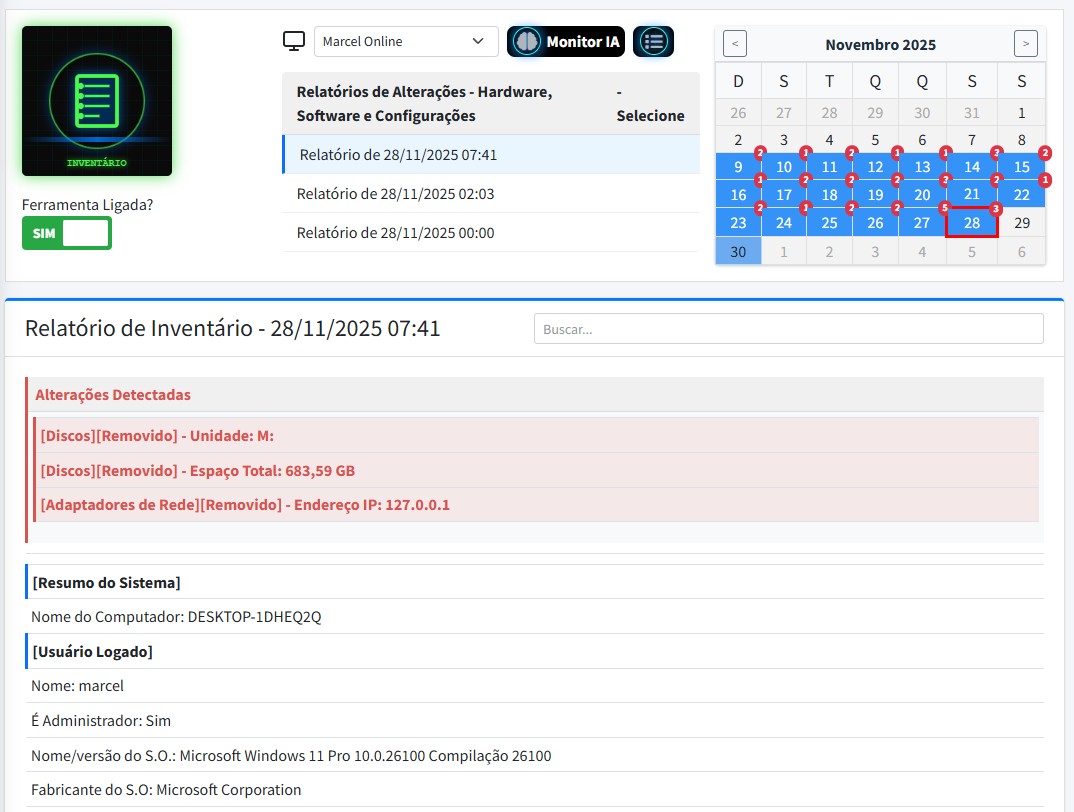Click the red badge on calendar day 28
The image size is (1074, 812).
pos(996,208)
